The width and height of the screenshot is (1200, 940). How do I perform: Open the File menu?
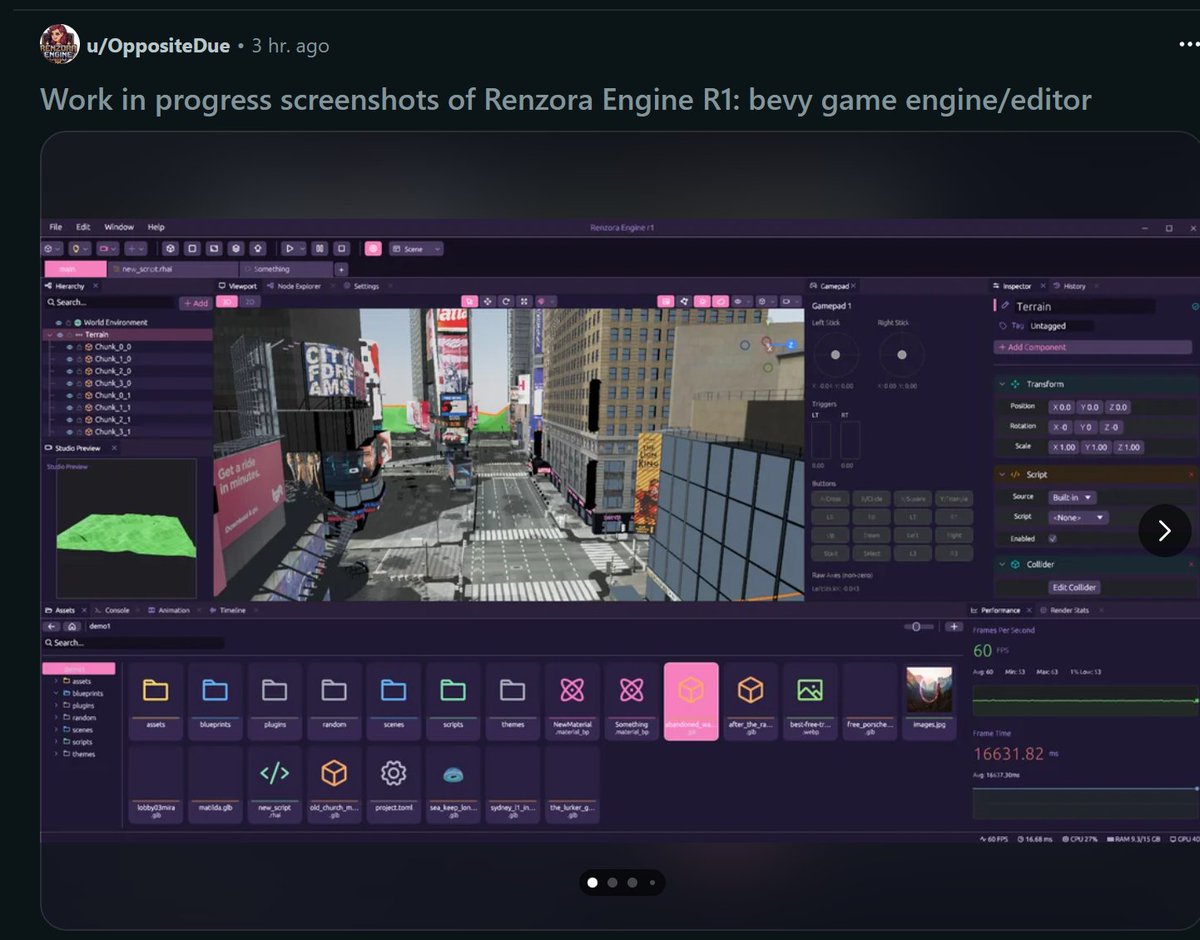[x=56, y=227]
